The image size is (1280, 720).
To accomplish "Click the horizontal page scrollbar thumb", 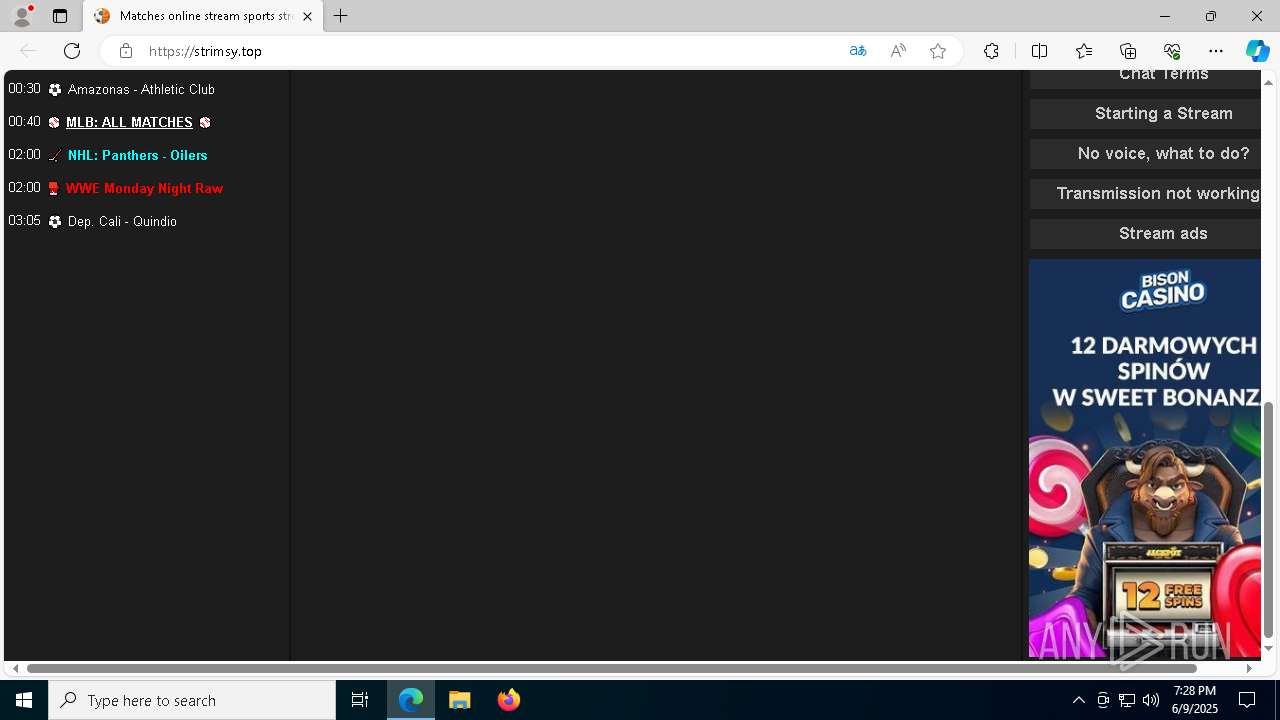I will pos(611,668).
